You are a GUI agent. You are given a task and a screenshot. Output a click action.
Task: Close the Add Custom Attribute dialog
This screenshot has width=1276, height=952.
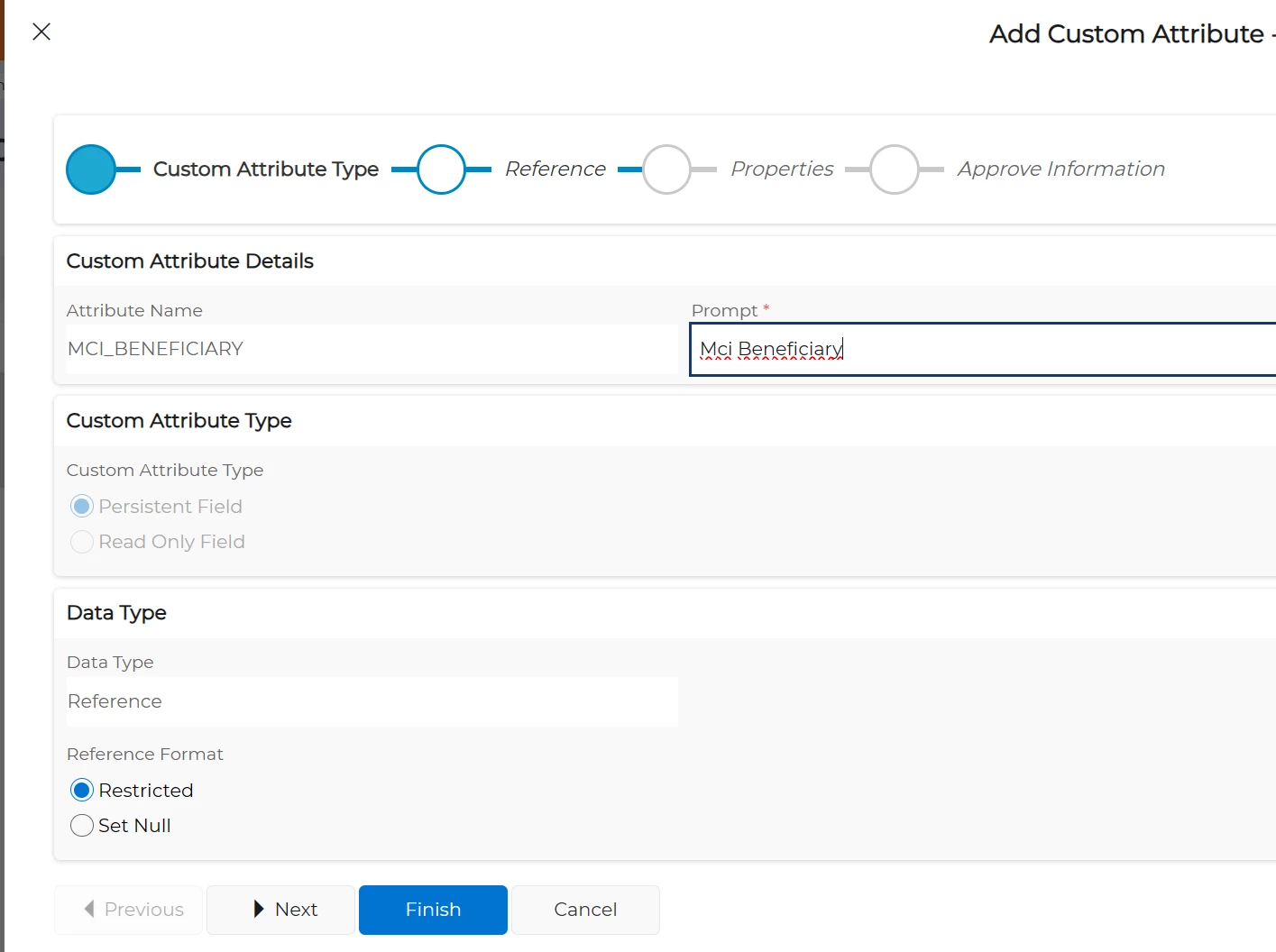point(41,32)
